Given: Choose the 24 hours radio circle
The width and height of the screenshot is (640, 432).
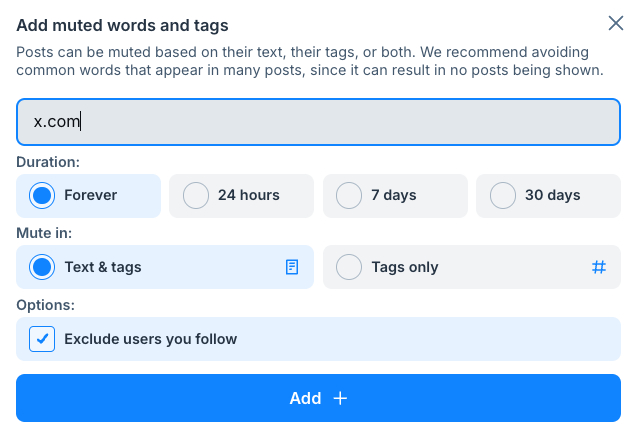Looking at the screenshot, I should tap(196, 195).
